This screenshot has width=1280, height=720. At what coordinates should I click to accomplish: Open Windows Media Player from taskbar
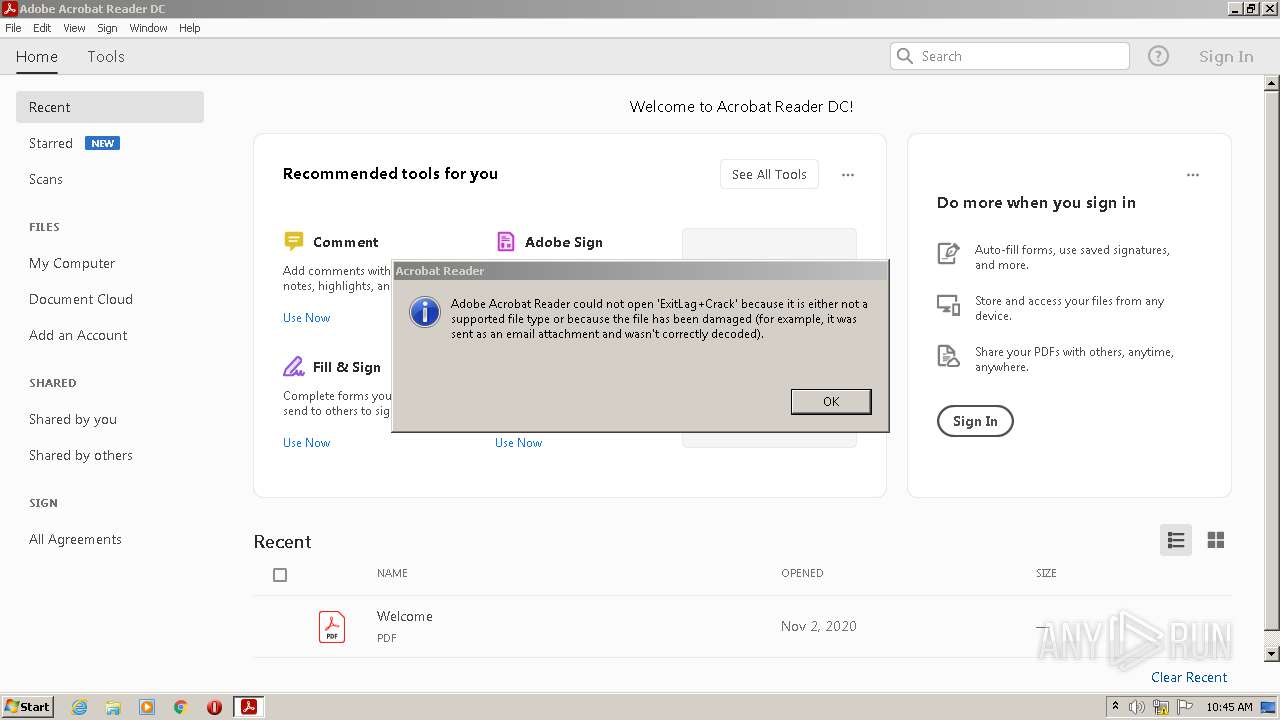pyautogui.click(x=147, y=707)
